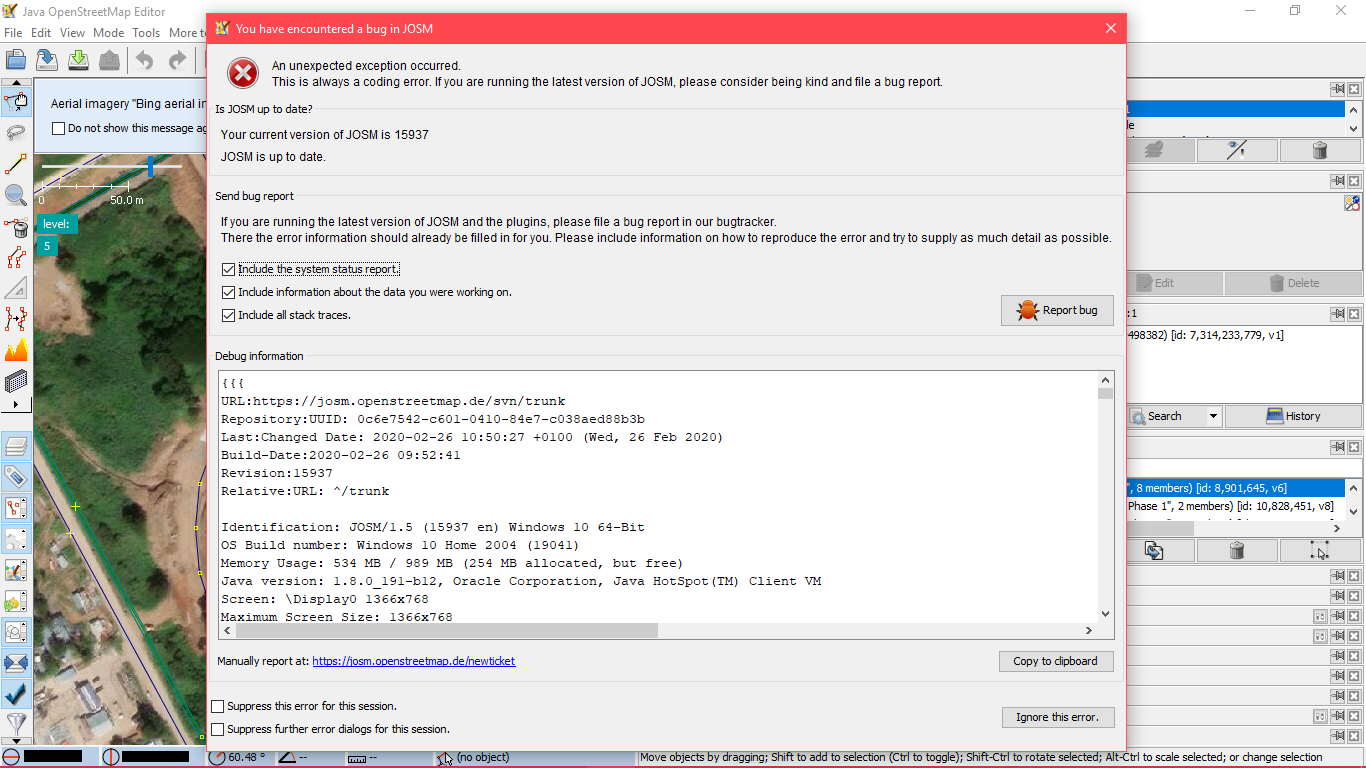Collapse left toolbar using top arrow
1366x768 pixels.
coord(16,84)
